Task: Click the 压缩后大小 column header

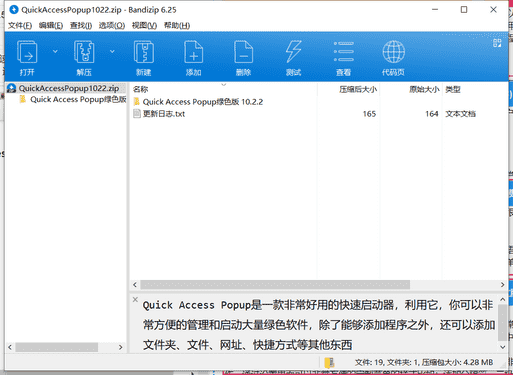Action: click(358, 89)
